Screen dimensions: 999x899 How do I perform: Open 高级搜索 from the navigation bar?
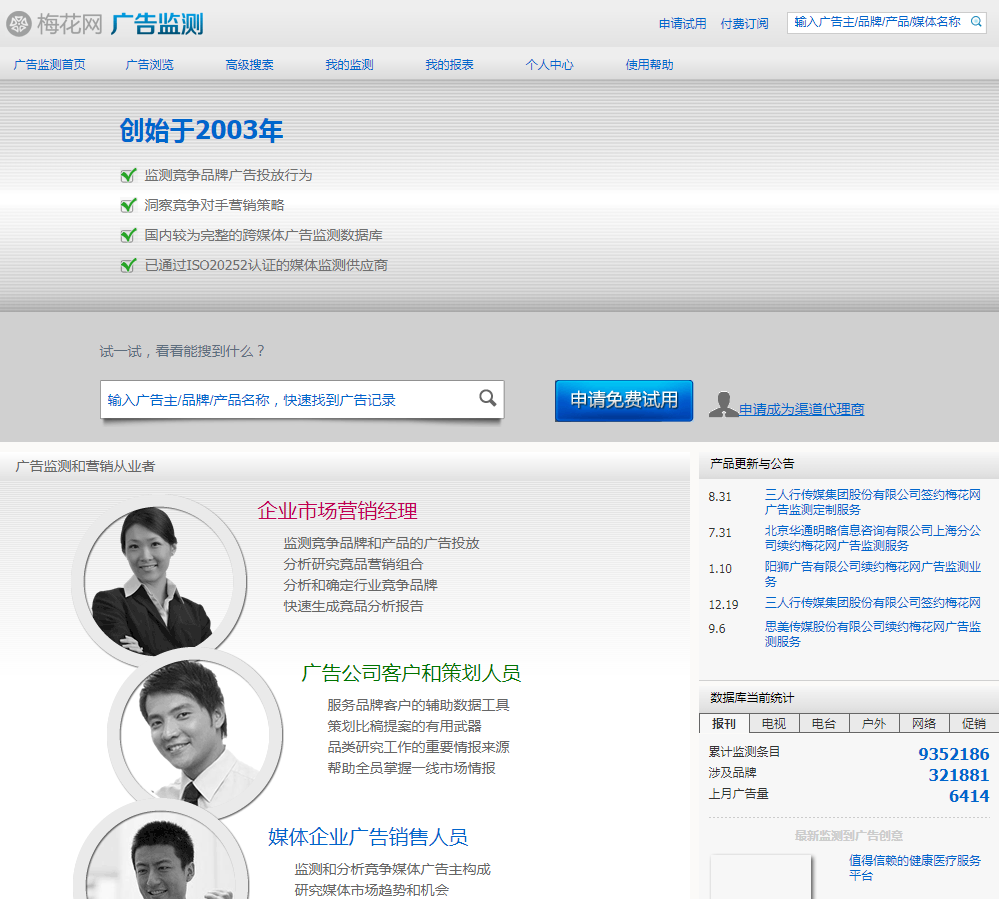250,64
